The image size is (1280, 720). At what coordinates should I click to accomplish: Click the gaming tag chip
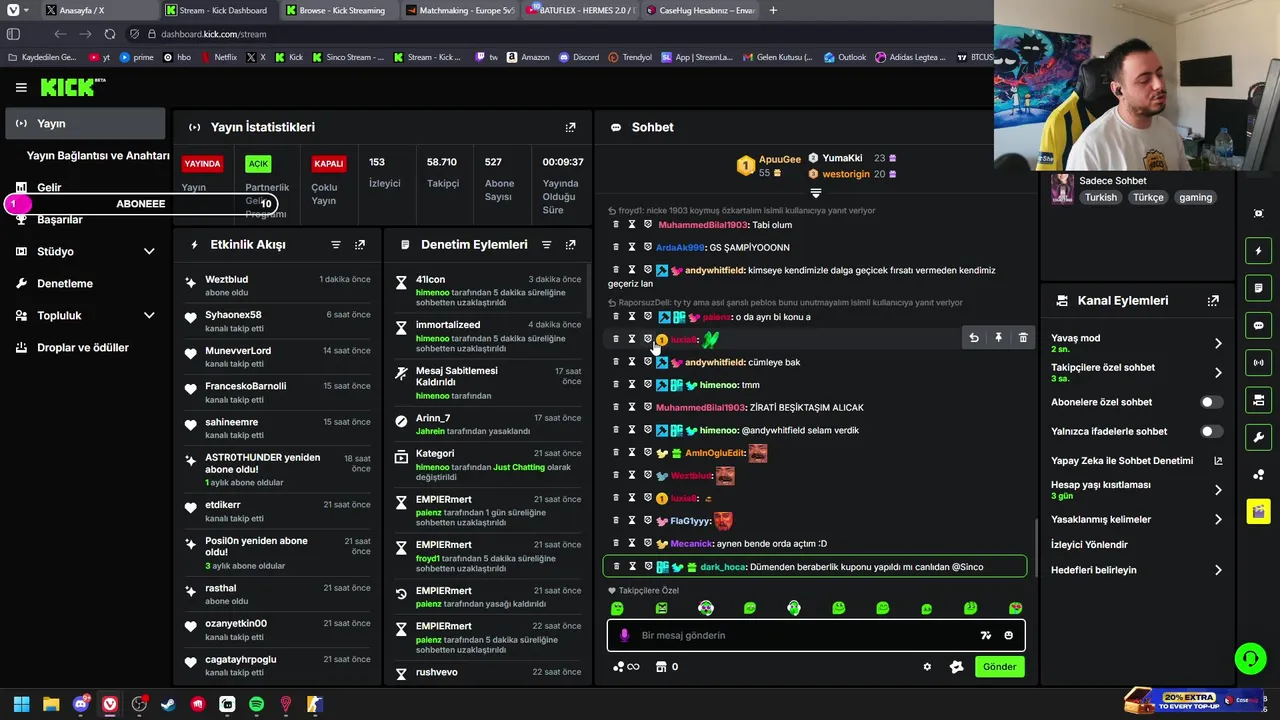(1195, 198)
